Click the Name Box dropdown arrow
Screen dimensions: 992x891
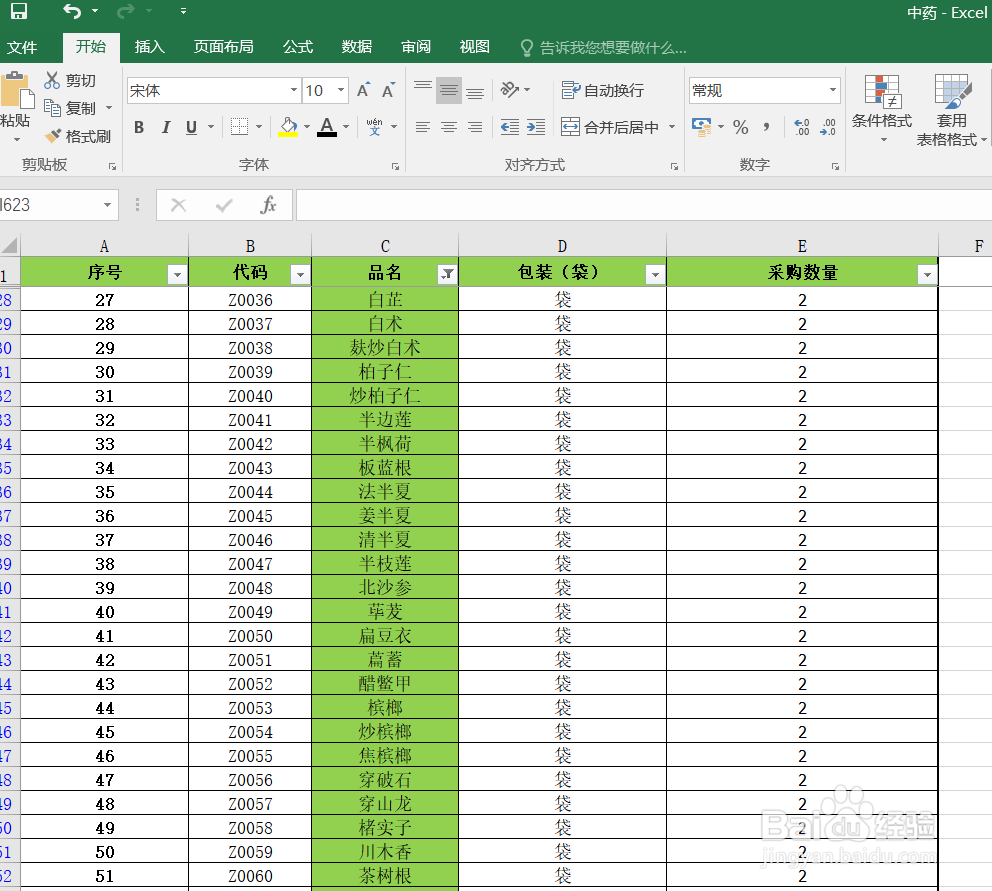(108, 205)
